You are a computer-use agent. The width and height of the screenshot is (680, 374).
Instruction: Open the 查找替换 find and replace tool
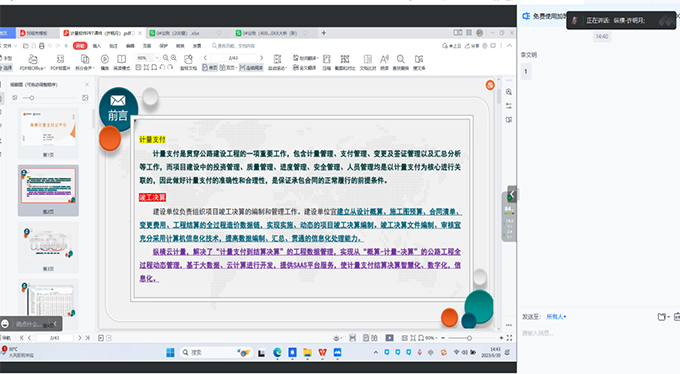pyautogui.click(x=401, y=62)
